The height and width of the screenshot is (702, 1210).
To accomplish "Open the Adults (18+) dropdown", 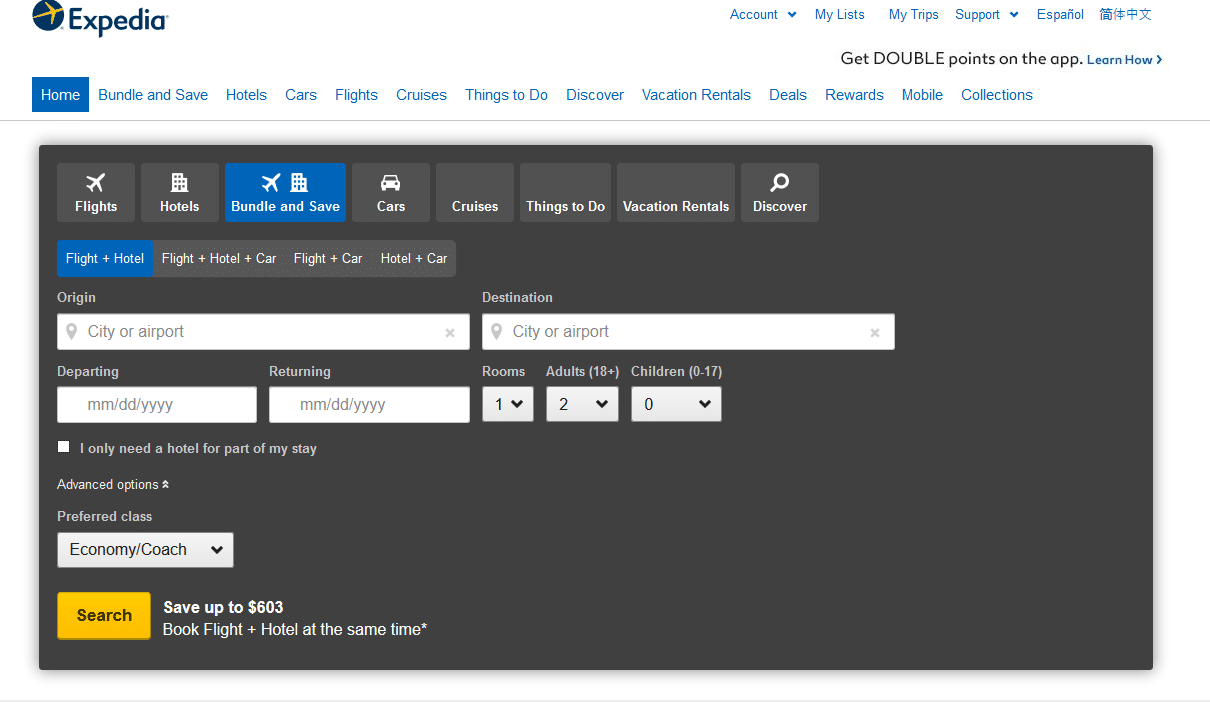I will point(582,404).
